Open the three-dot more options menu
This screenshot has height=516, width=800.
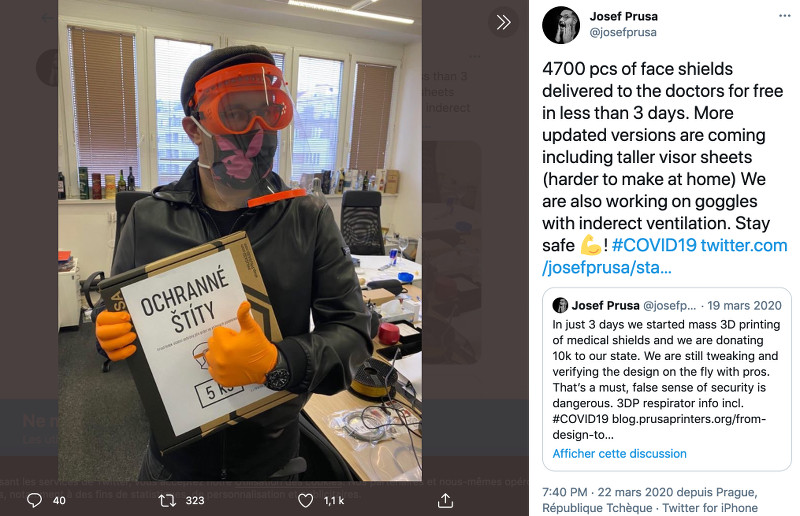tap(785, 16)
